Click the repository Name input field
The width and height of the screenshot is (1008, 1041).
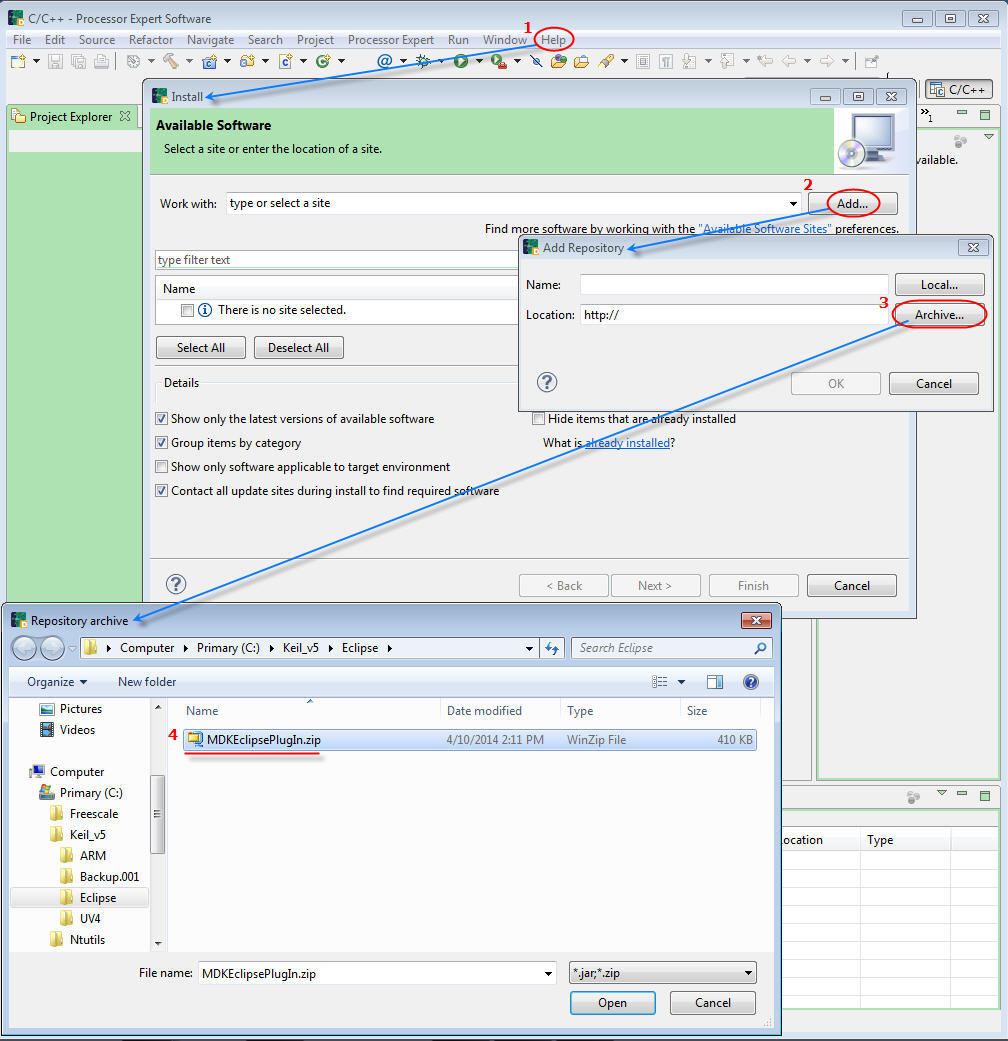coord(734,285)
